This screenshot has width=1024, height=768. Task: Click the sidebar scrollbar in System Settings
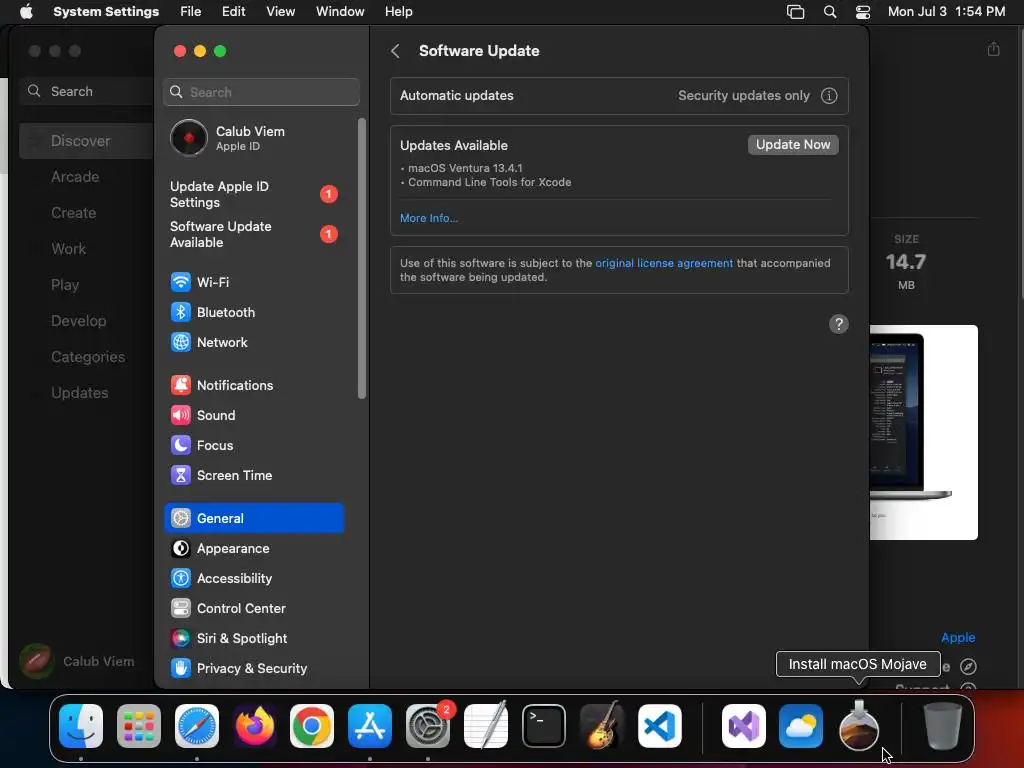coord(362,259)
